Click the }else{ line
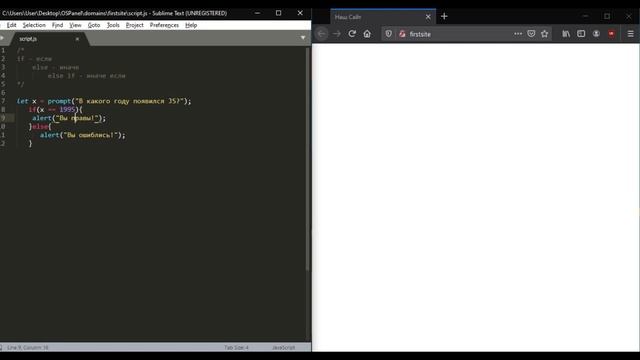Screen dimensions: 640x360 tap(40, 127)
